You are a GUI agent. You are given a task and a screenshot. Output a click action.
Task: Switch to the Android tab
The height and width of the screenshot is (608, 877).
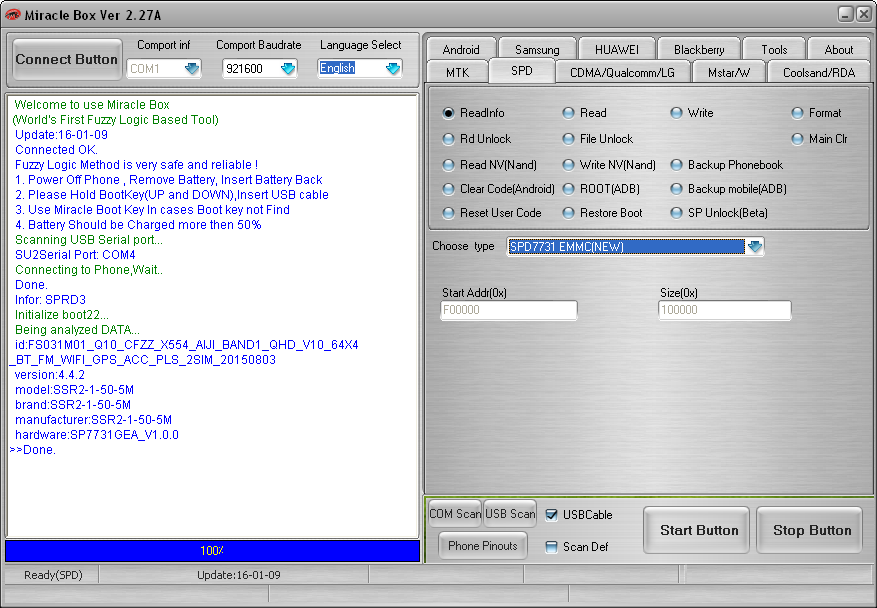point(461,50)
